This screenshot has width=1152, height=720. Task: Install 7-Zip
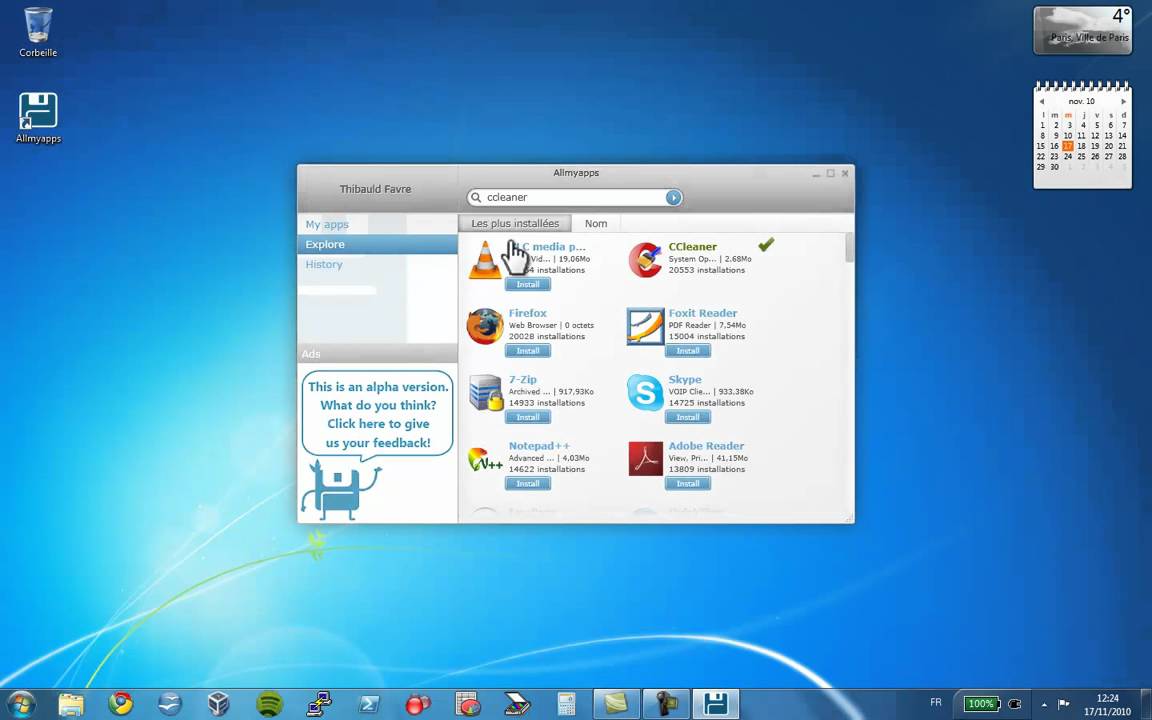pyautogui.click(x=528, y=417)
